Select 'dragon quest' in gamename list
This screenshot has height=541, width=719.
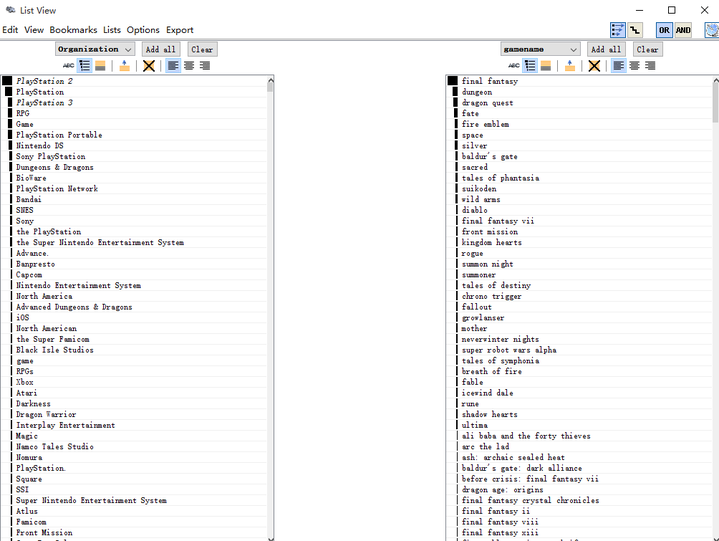[580, 103]
